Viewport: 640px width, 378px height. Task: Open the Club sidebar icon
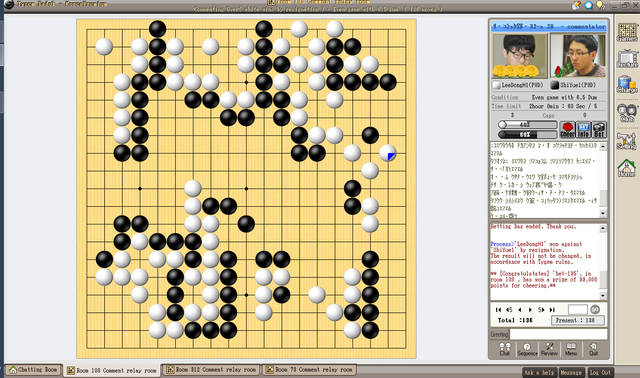pos(627,113)
